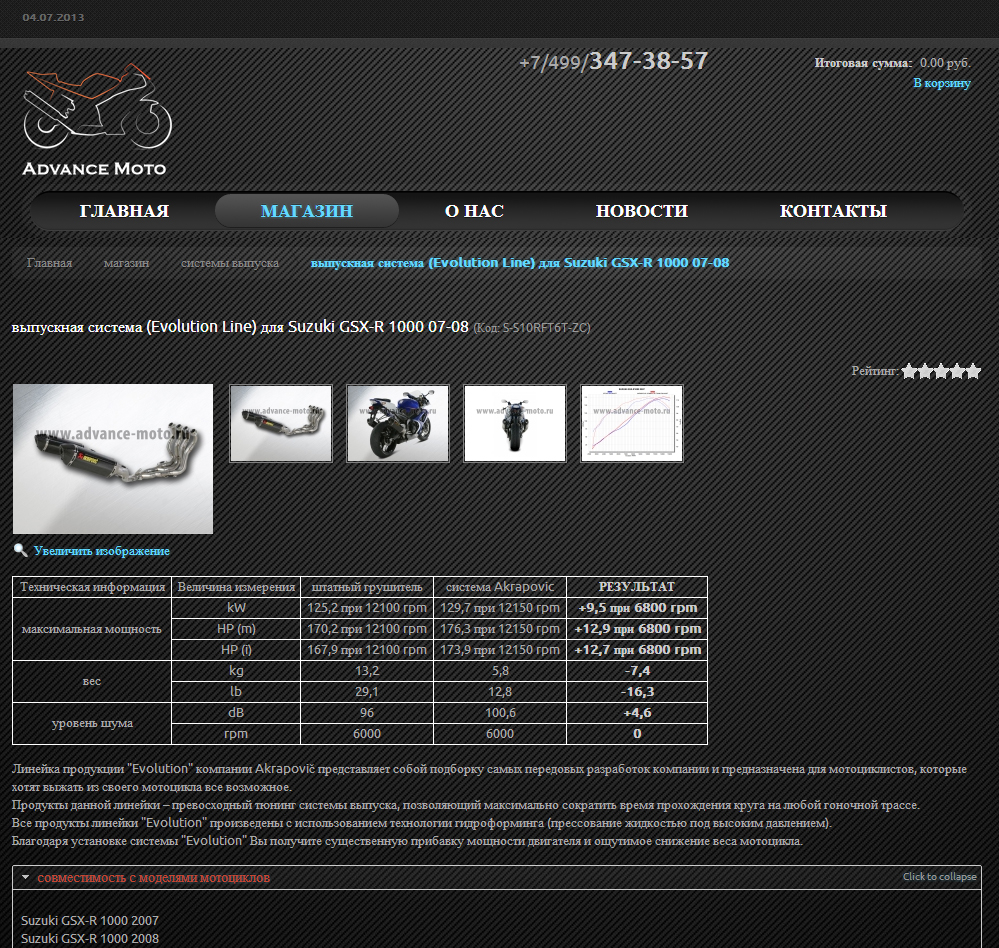Open the О НАС menu item
999x948 pixels.
[474, 211]
